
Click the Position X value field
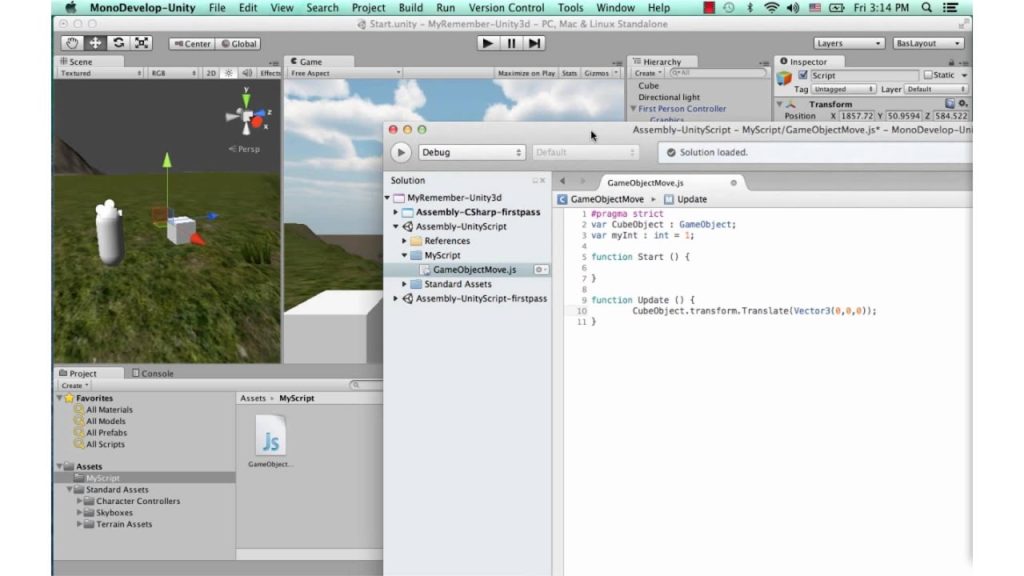(856, 116)
